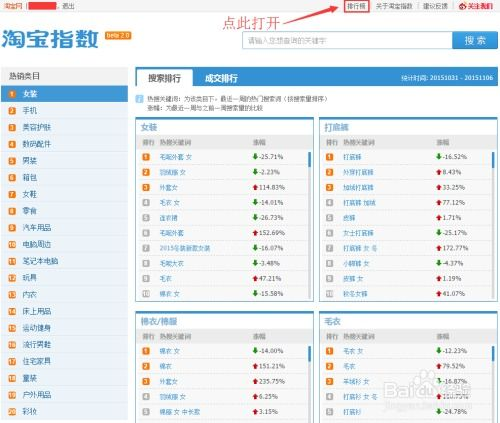Click the orange beta 2.0 badge
The width and height of the screenshot is (500, 423).
click(x=118, y=35)
